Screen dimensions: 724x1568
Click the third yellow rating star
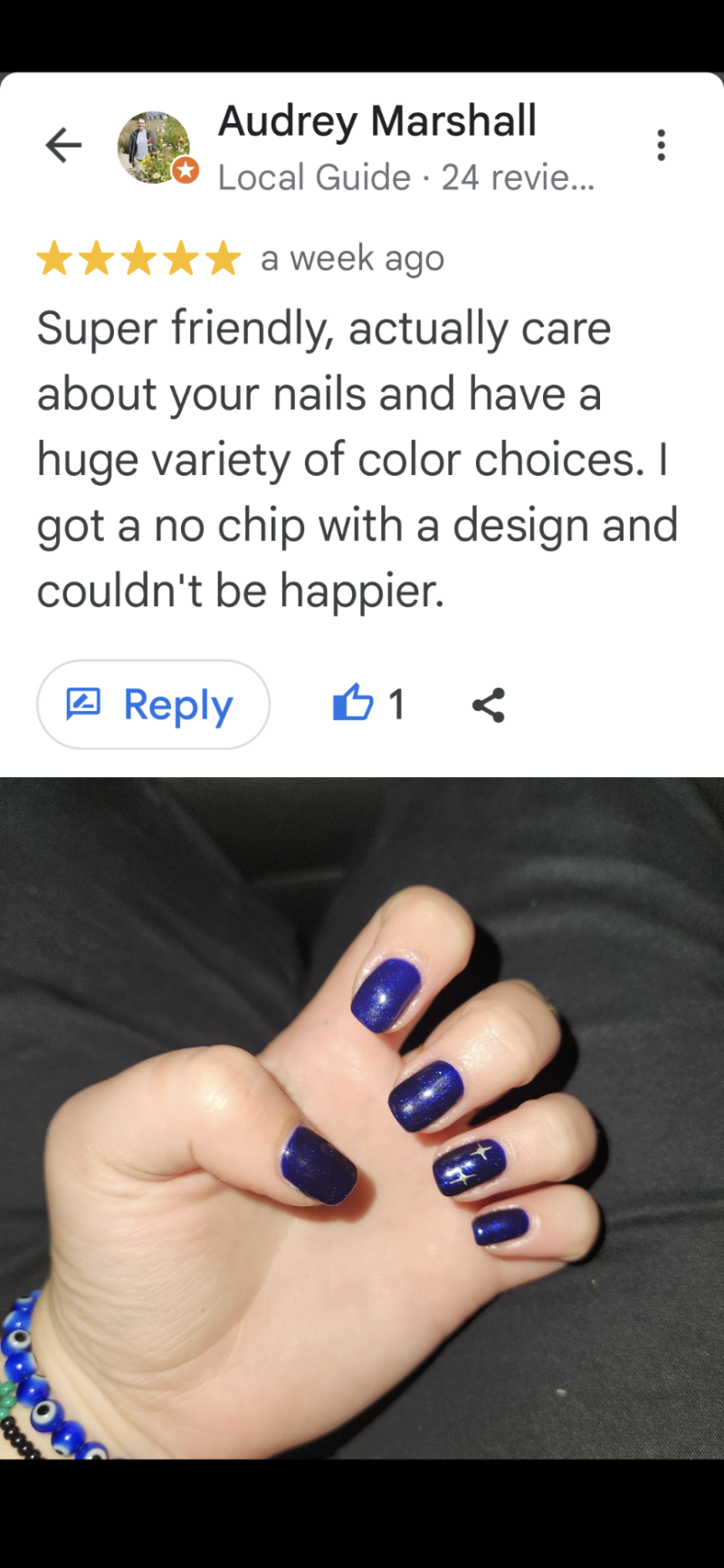pyautogui.click(x=138, y=259)
